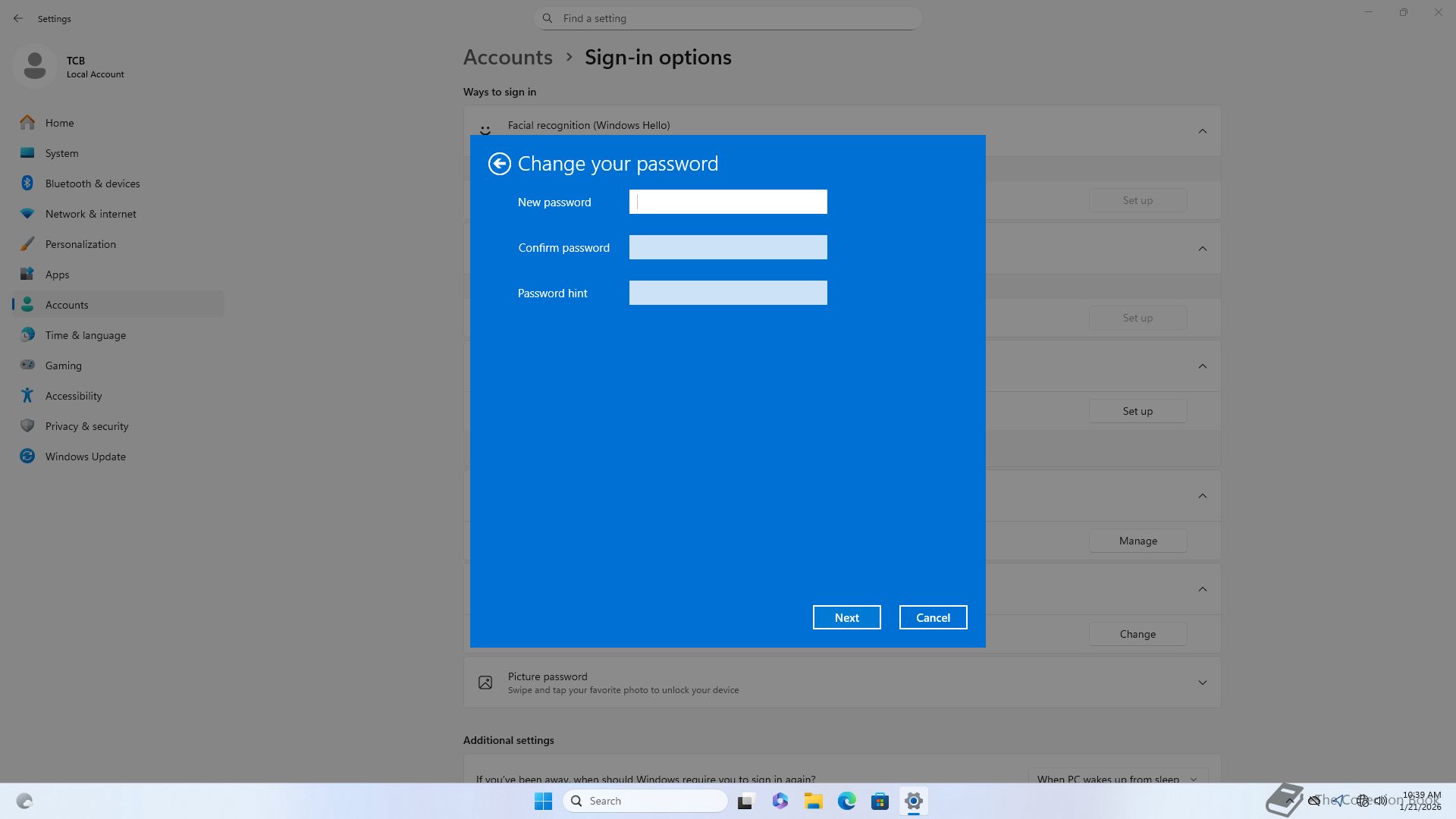Go to Personalization settings

pyautogui.click(x=80, y=244)
